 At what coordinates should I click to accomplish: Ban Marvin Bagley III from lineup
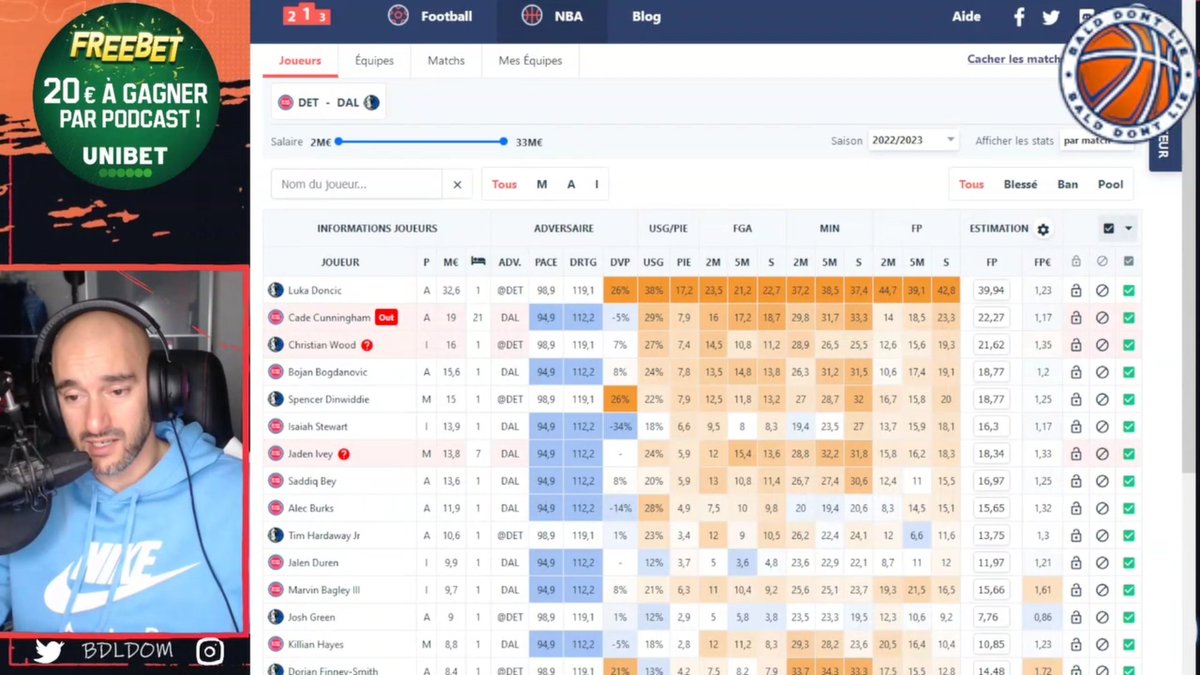(1102, 590)
